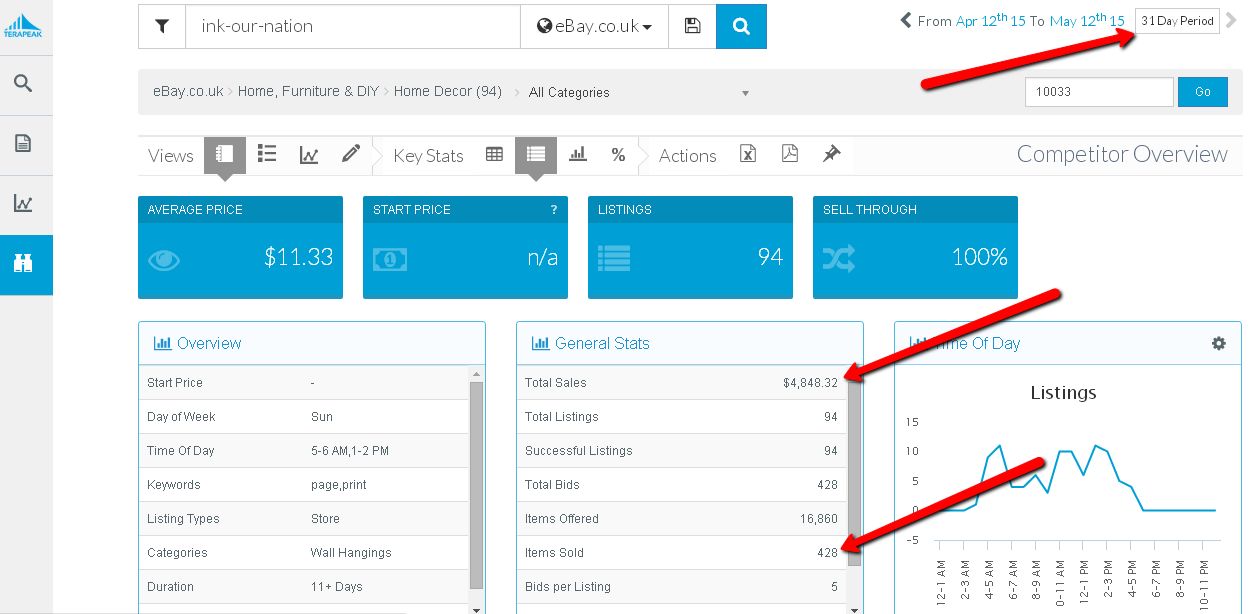The image size is (1258, 614).
Task: Focus the ink-our-nation search field
Action: [353, 27]
